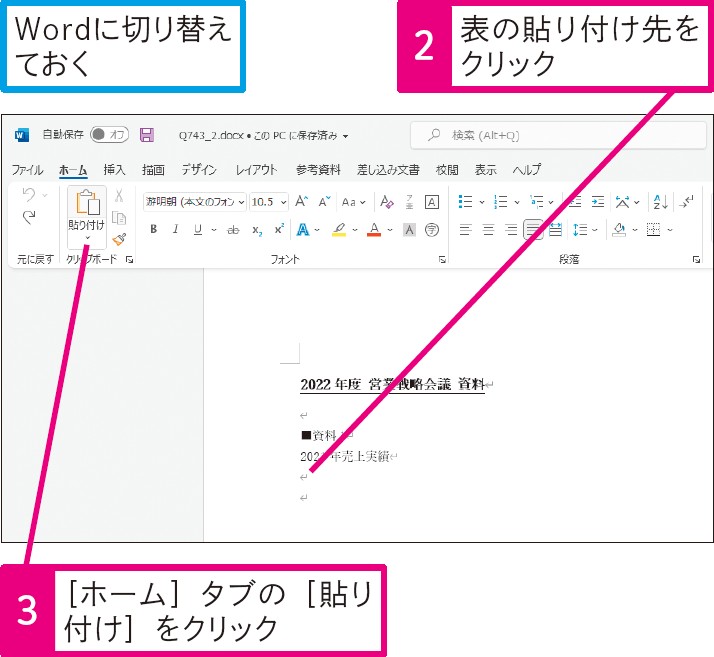This screenshot has width=714, height=657.
Task: Open the 差し込み文書 tab
Action: coord(388,170)
